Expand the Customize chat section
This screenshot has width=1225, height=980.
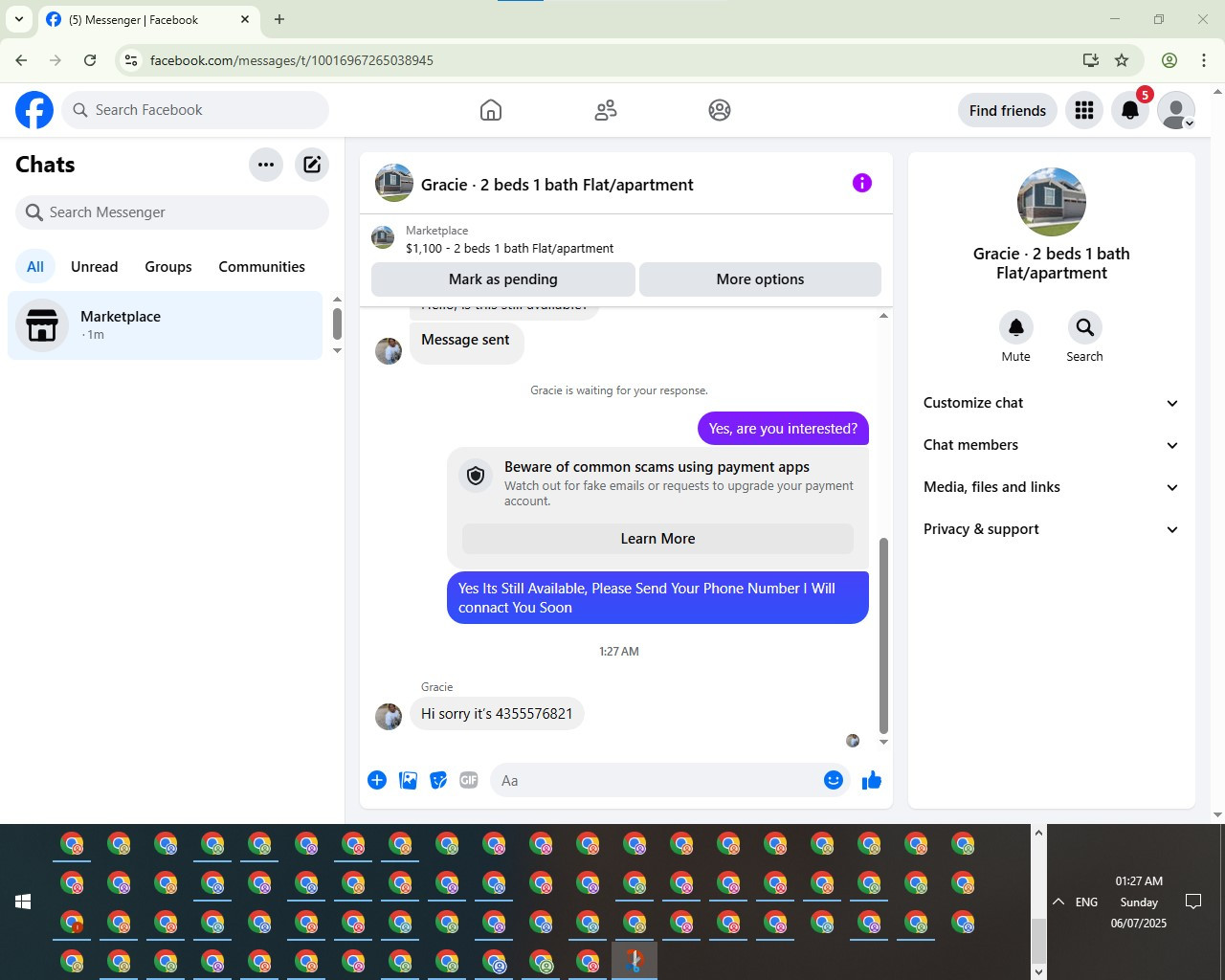point(1051,403)
